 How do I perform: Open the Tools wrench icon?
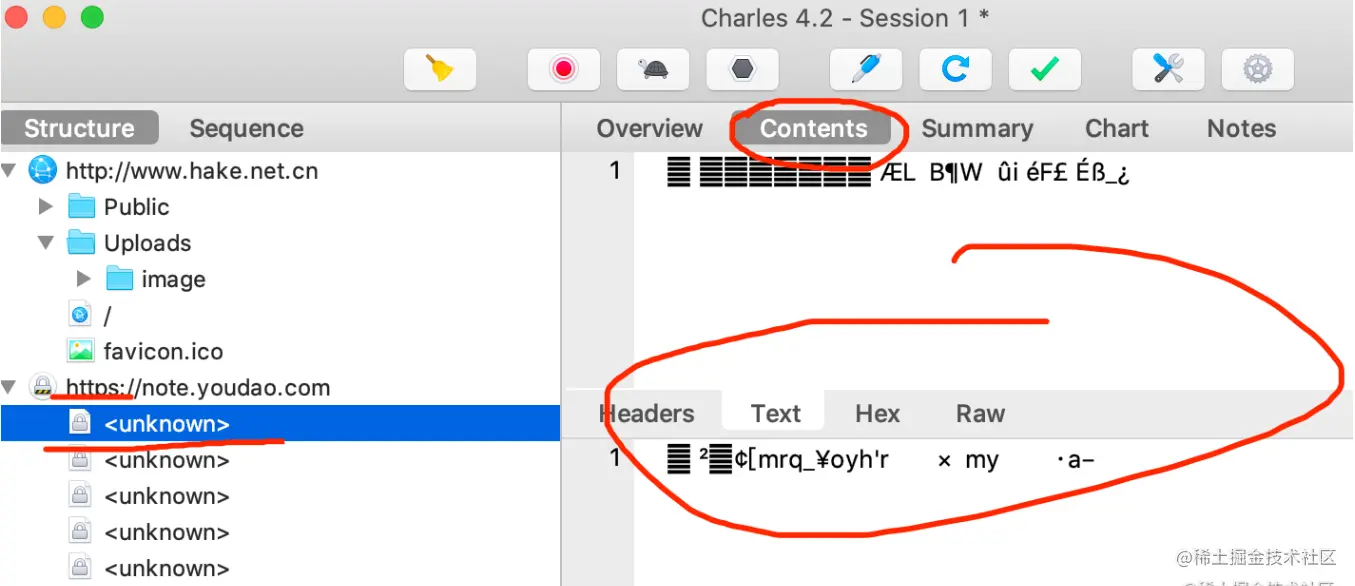click(1168, 69)
